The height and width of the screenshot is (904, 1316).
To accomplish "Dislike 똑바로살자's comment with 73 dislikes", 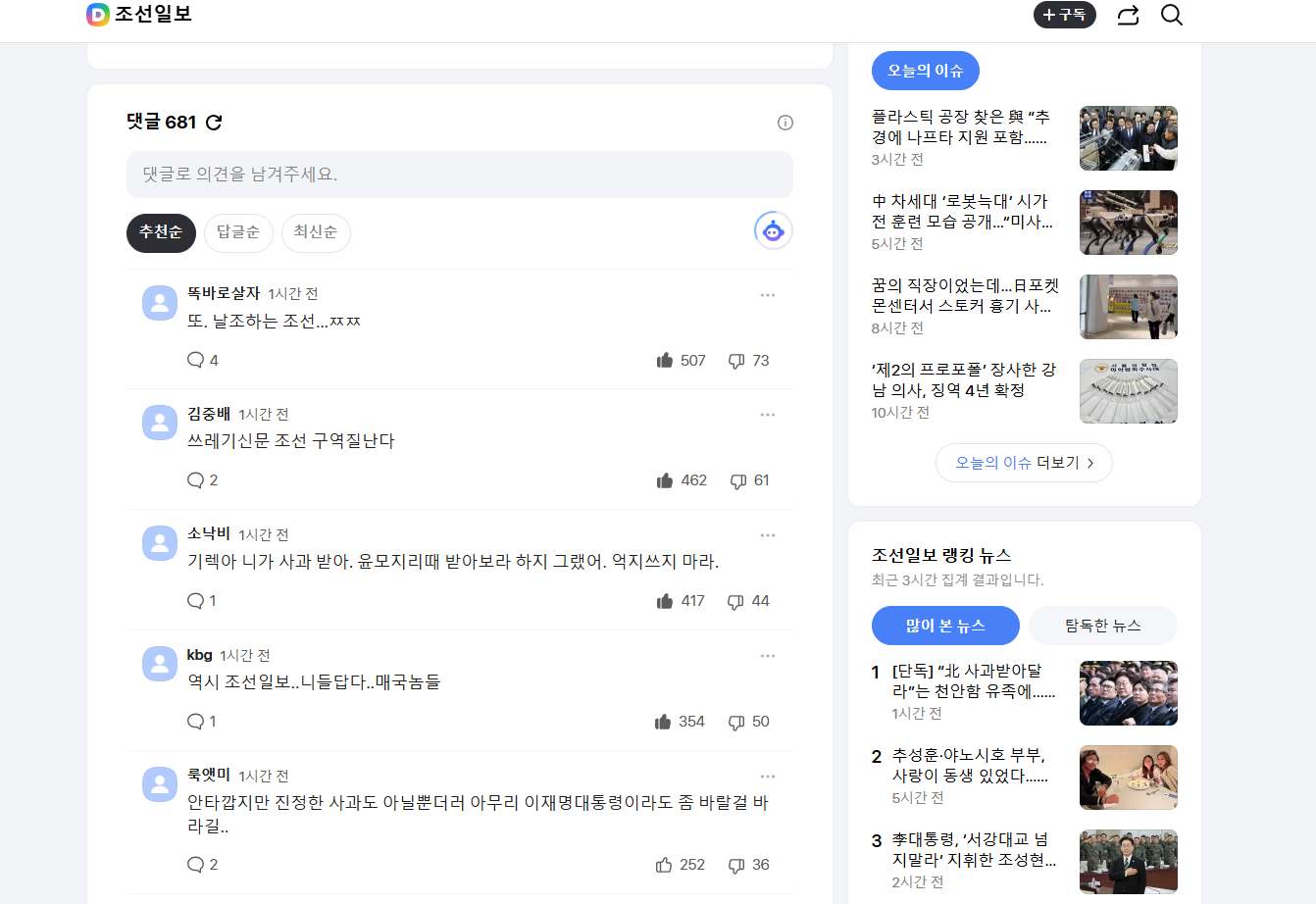I will pyautogui.click(x=748, y=361).
